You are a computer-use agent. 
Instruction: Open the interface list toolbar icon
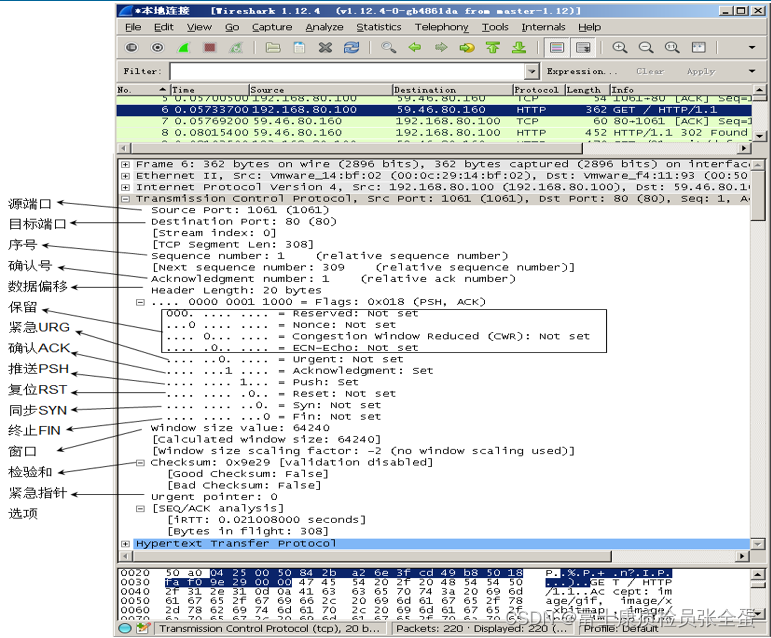131,48
